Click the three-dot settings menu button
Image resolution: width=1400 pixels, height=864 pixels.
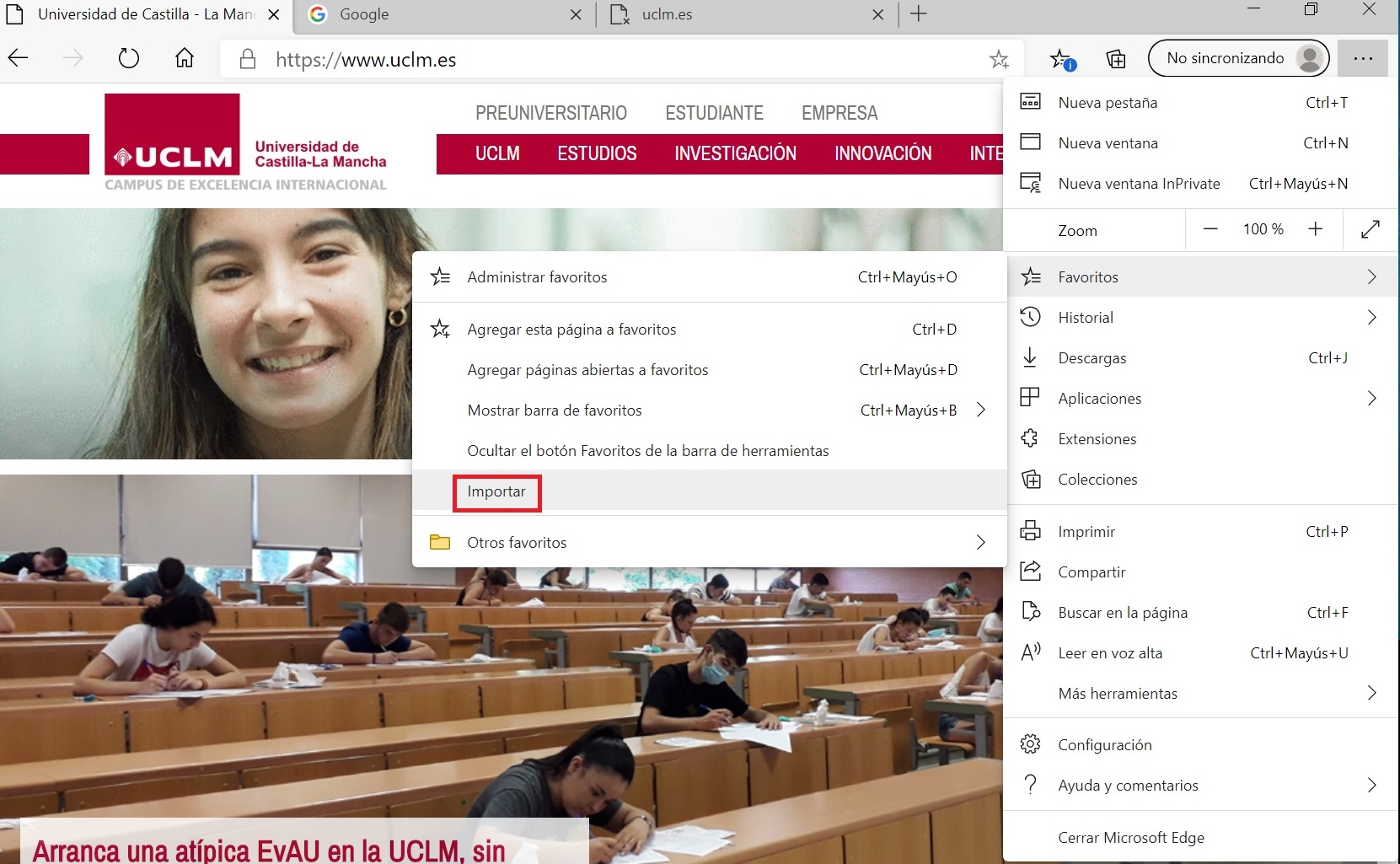pos(1362,58)
